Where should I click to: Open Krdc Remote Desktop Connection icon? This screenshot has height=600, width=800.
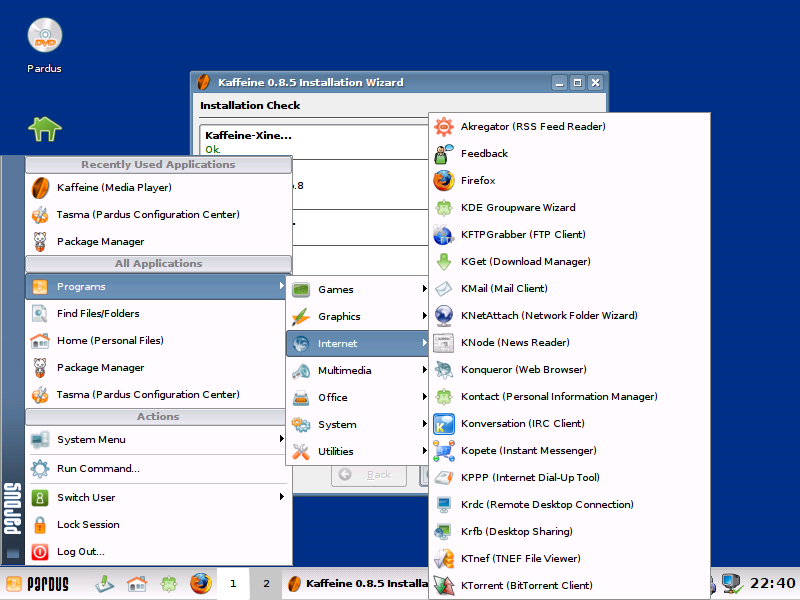(x=444, y=505)
